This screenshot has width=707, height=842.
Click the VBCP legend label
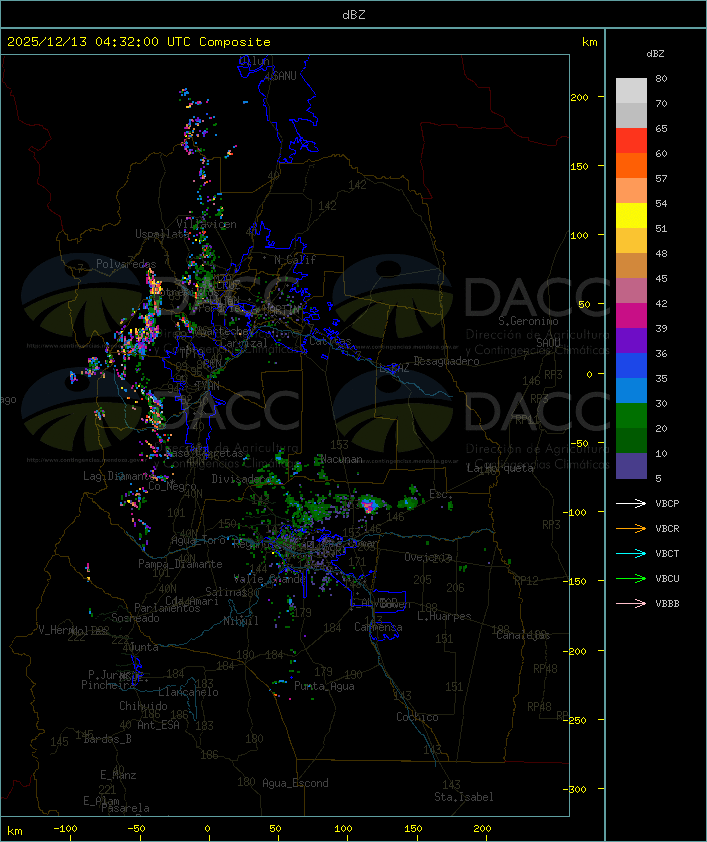click(x=667, y=503)
